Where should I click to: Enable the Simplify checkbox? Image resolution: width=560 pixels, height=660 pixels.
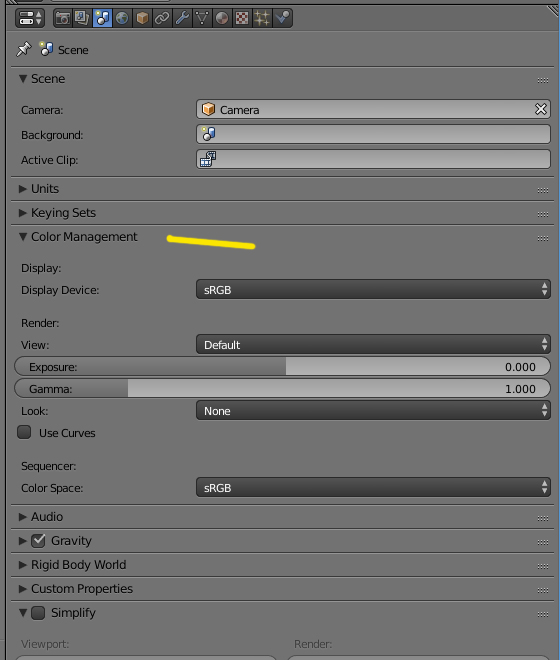(38, 613)
